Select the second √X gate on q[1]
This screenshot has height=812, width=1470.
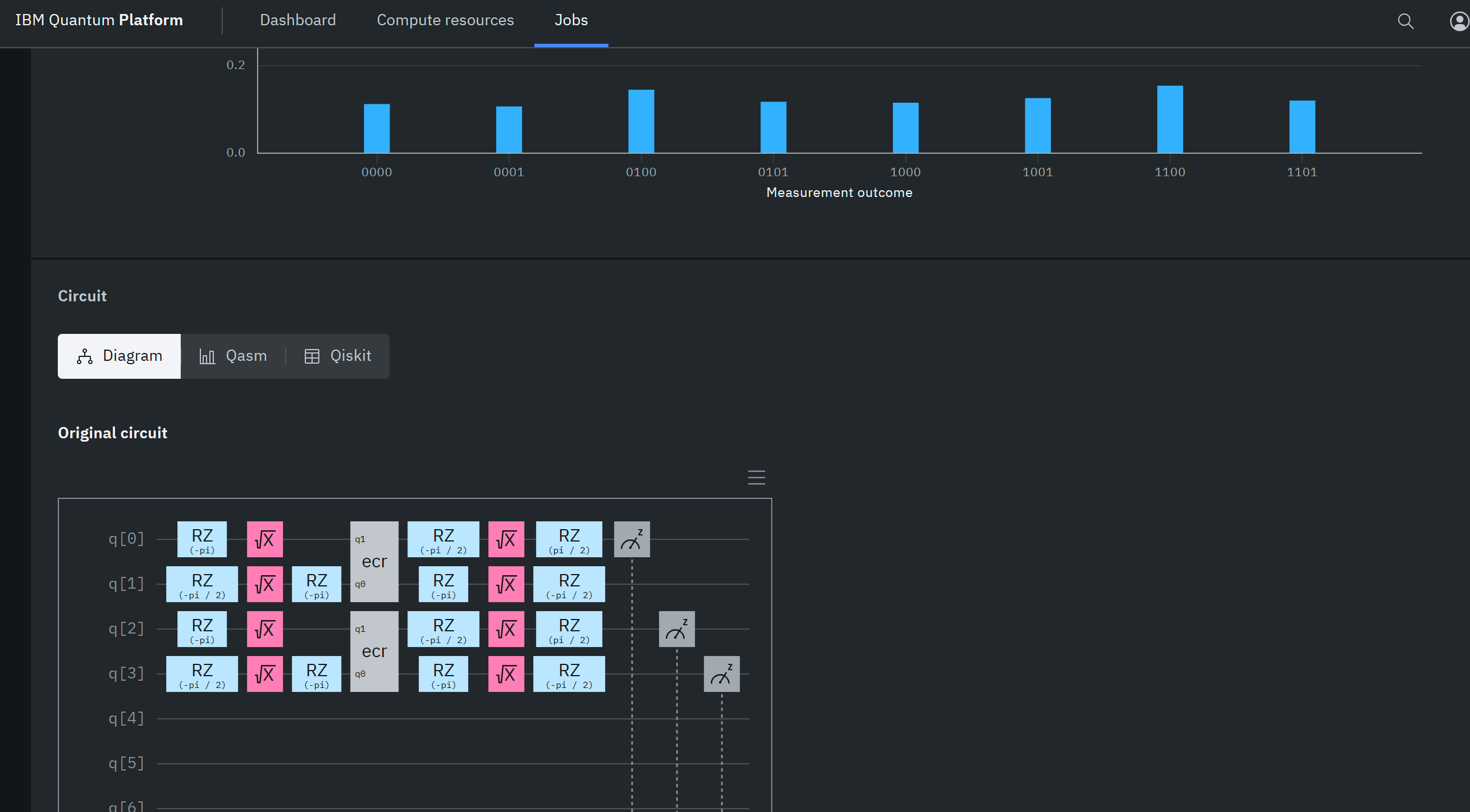tap(506, 584)
